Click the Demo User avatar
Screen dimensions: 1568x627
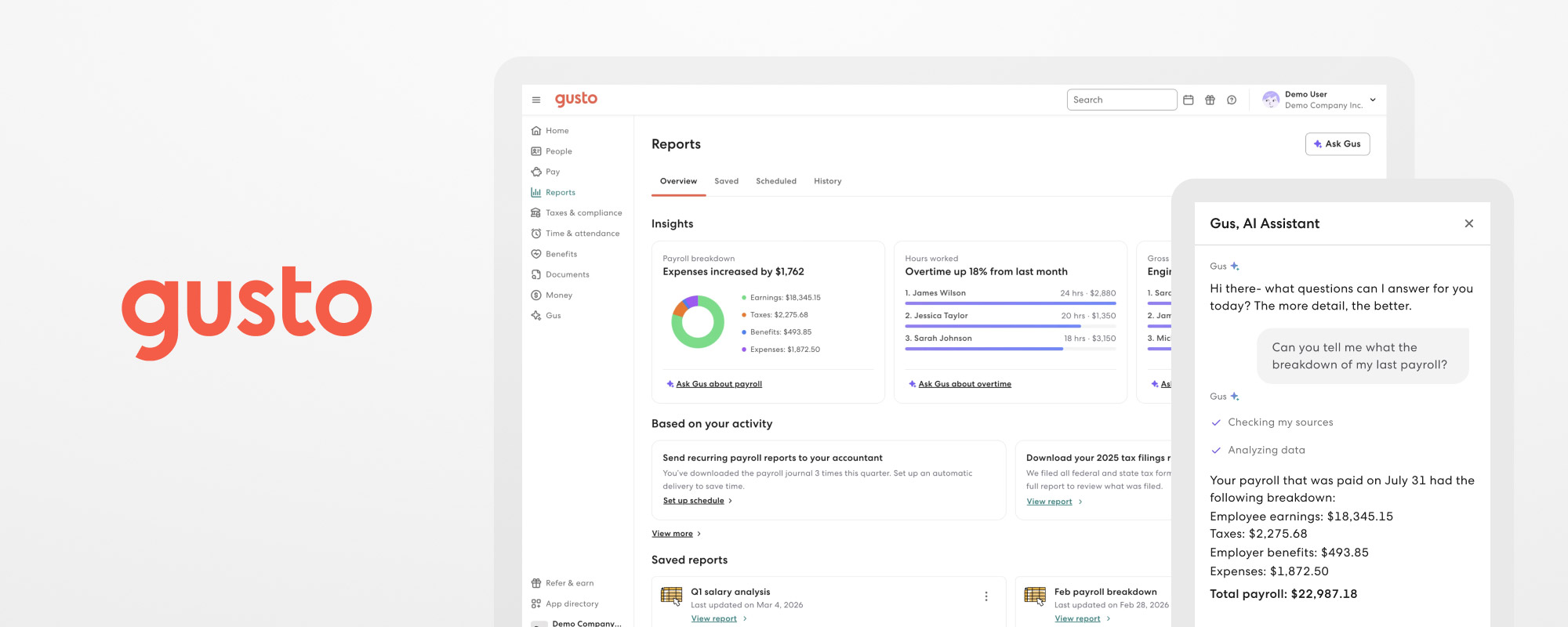[1271, 100]
